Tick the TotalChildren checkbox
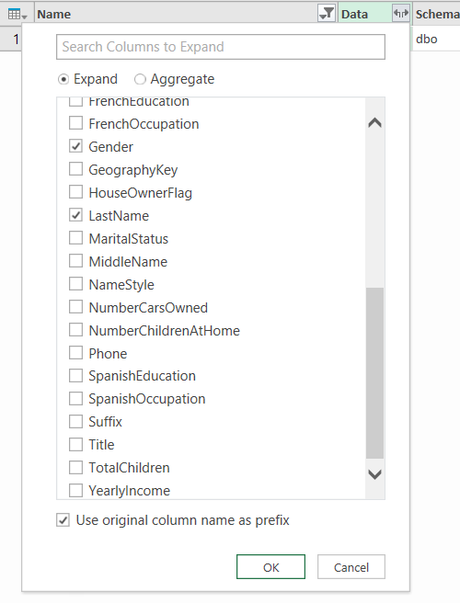 (x=76, y=467)
